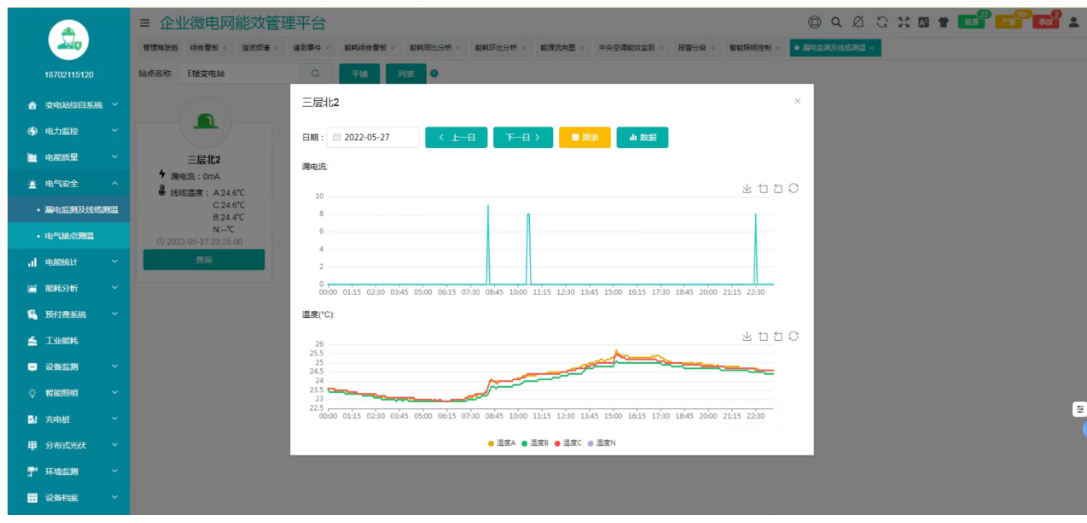Download leakage current chart as image
The height and width of the screenshot is (523, 1087).
tap(746, 188)
